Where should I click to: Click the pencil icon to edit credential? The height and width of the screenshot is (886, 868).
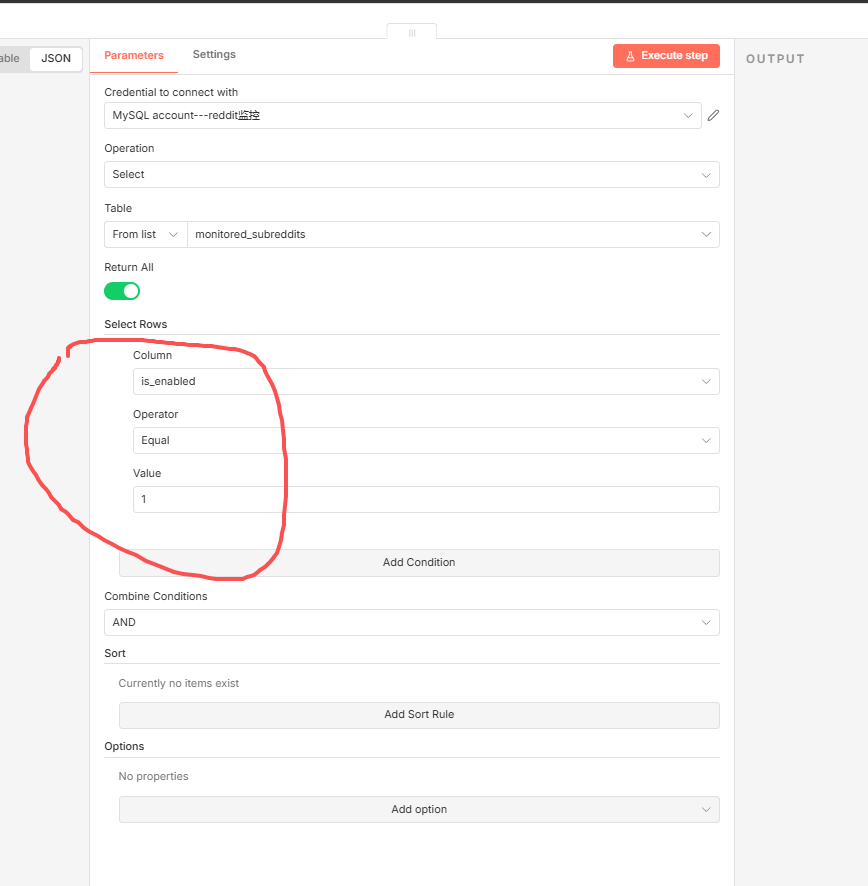click(x=713, y=116)
